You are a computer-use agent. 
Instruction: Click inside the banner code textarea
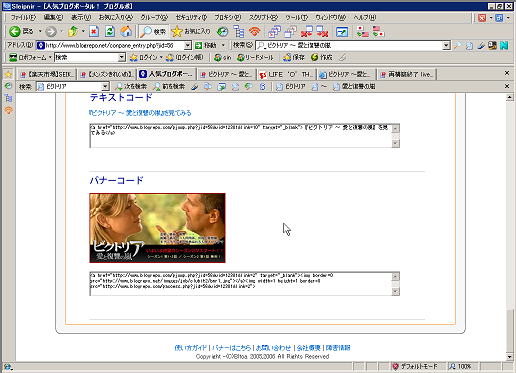pos(241,284)
